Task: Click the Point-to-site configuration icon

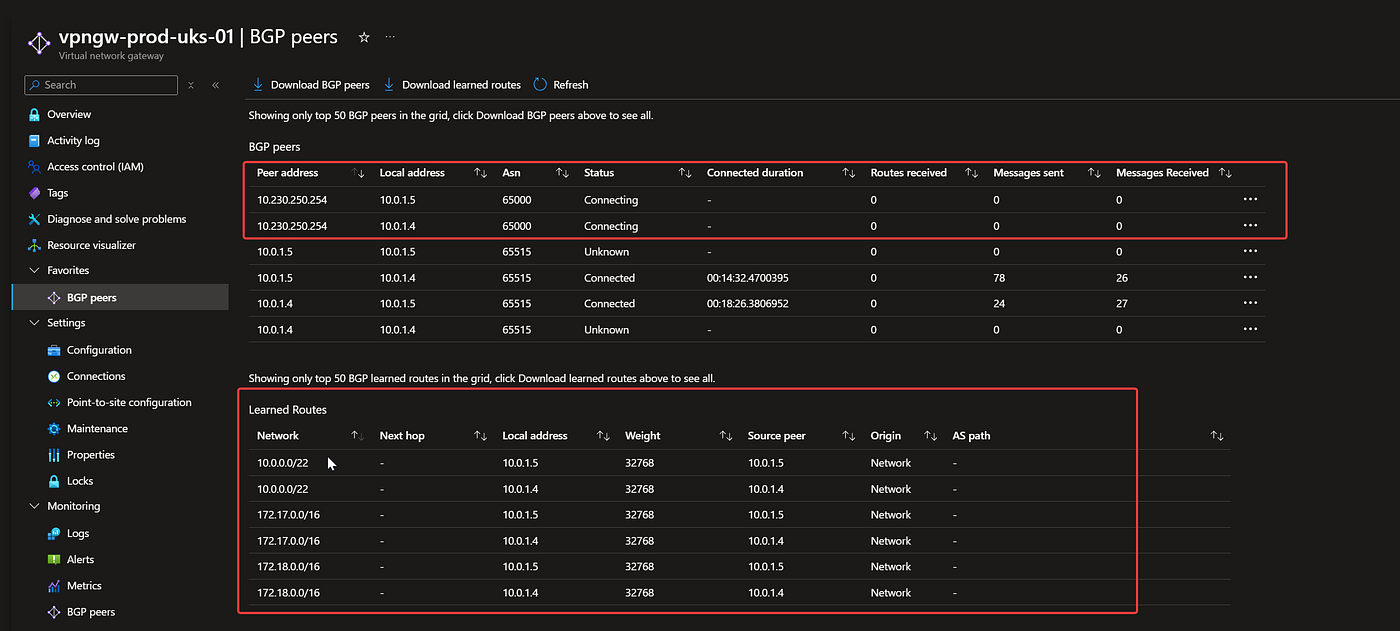Action: tap(54, 402)
